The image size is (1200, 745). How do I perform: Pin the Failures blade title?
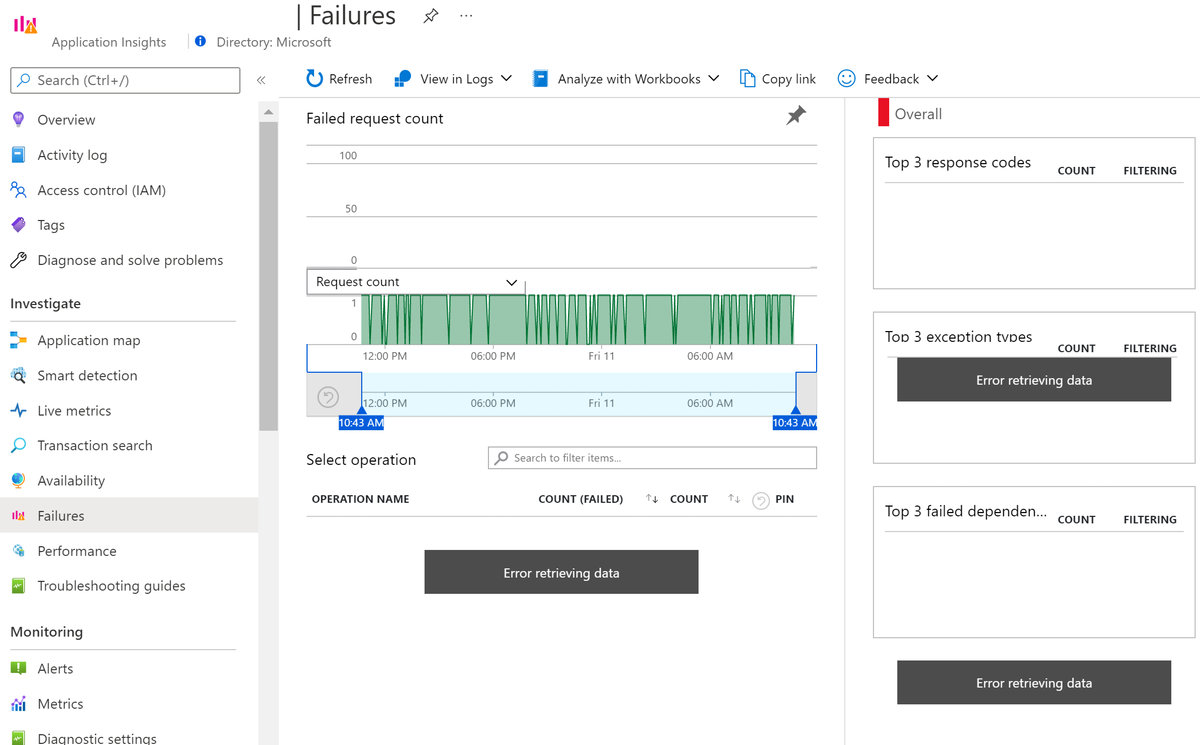pos(430,16)
